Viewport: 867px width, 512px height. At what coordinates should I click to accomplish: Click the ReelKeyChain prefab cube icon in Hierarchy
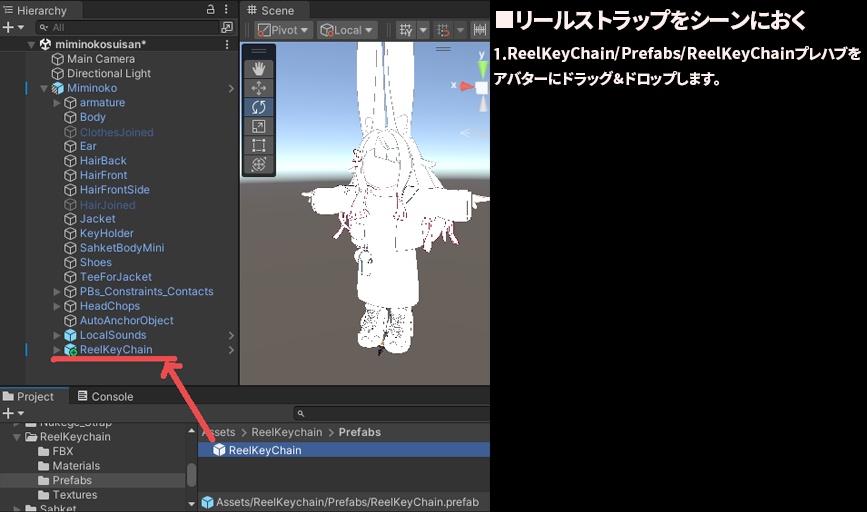[70, 349]
